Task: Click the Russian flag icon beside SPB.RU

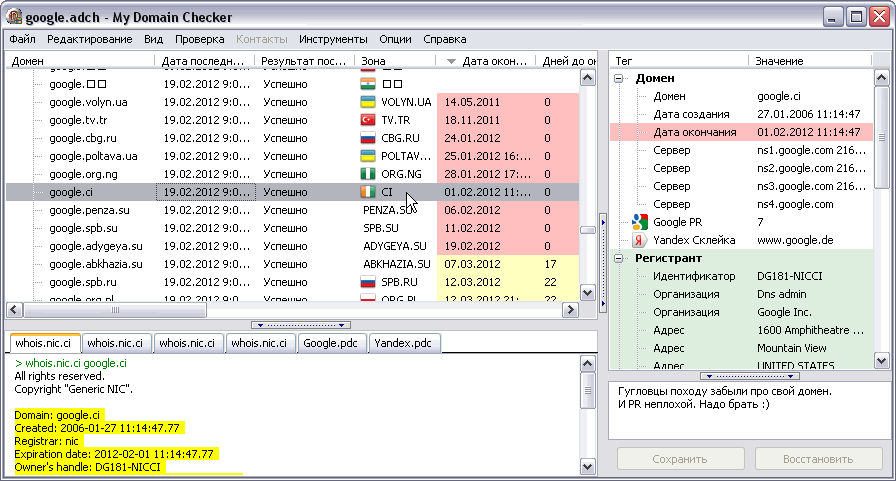Action: pyautogui.click(x=367, y=282)
